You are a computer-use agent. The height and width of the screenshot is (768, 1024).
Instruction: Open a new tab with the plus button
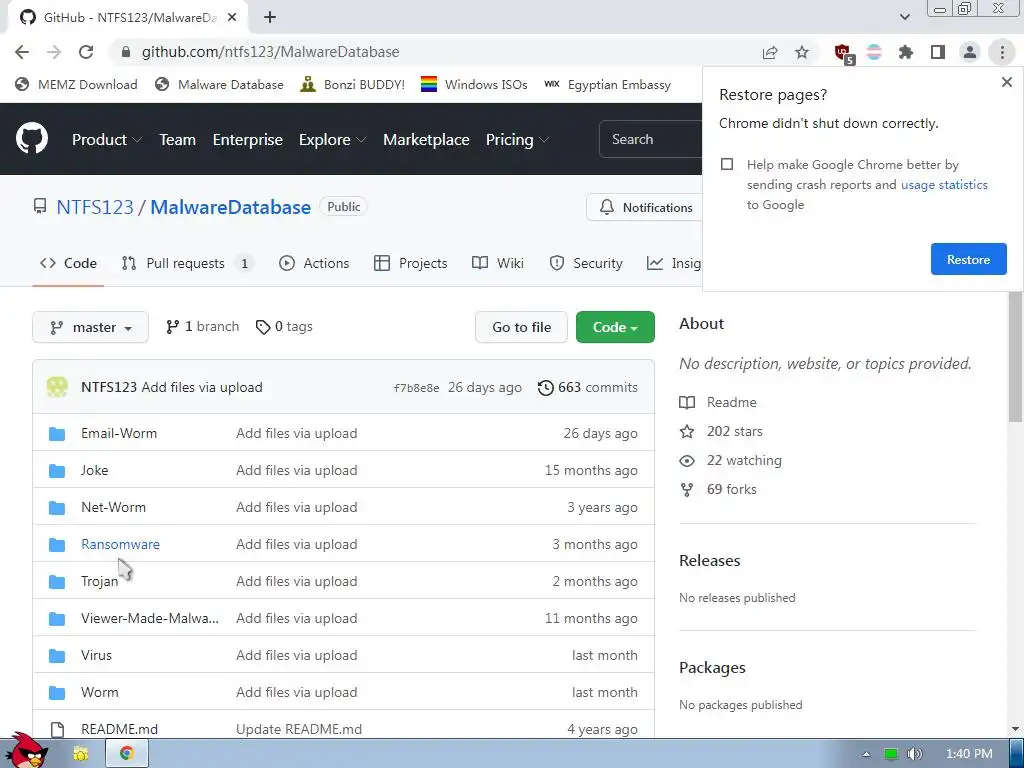point(270,18)
